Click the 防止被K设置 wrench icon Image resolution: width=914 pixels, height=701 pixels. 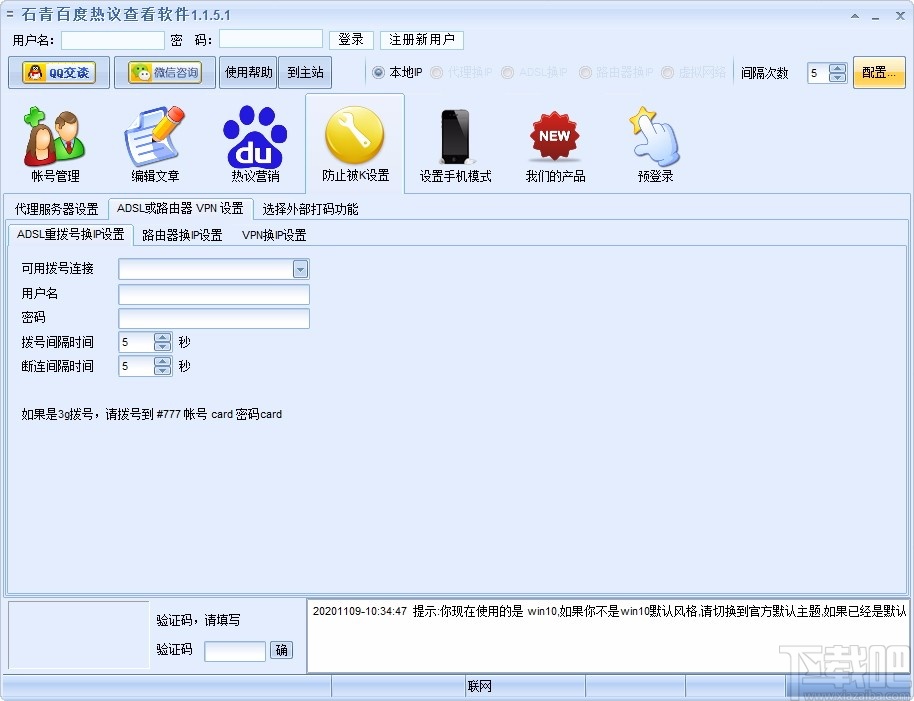tap(355, 140)
